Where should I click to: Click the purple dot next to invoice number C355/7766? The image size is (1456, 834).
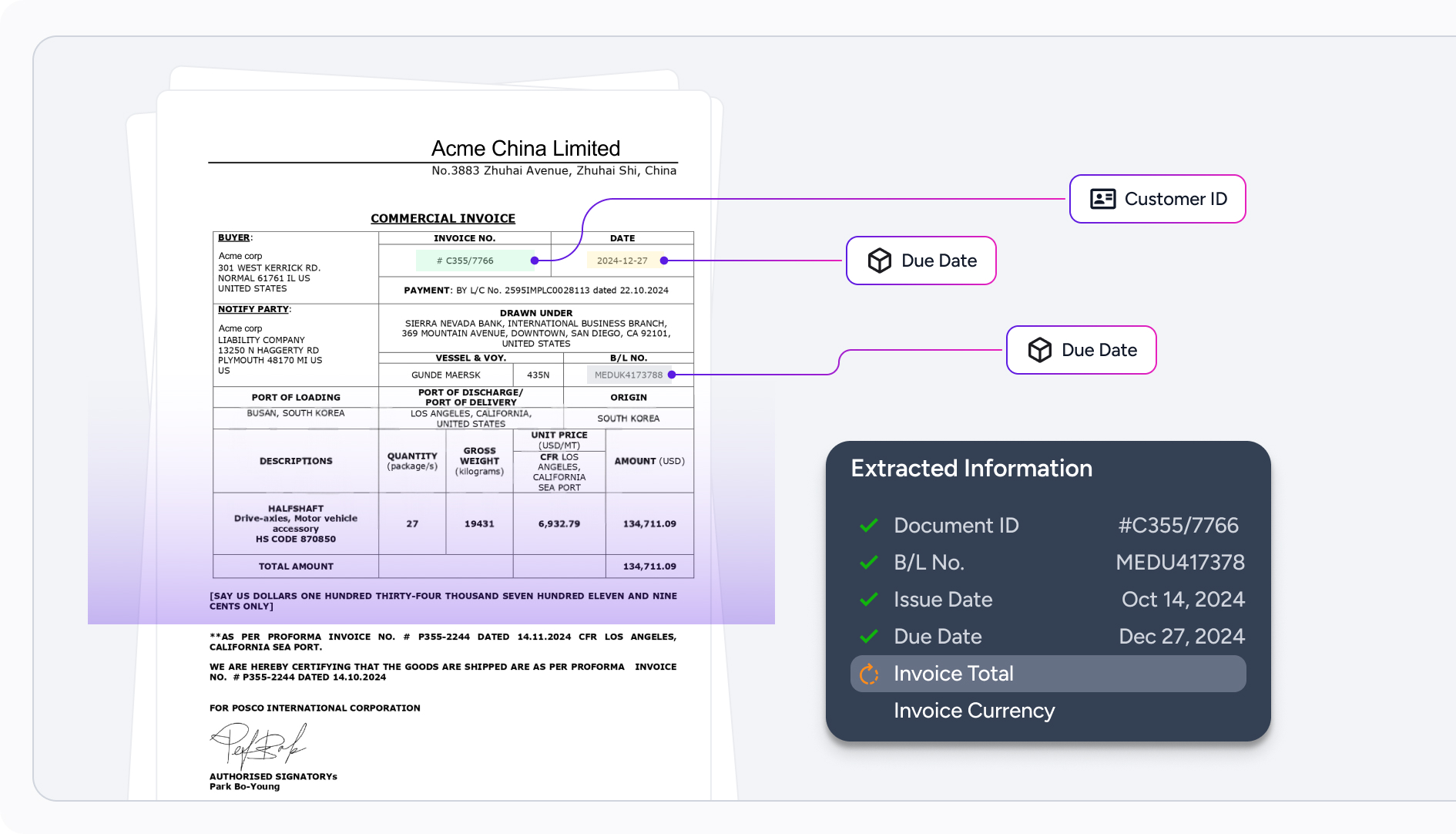(535, 261)
